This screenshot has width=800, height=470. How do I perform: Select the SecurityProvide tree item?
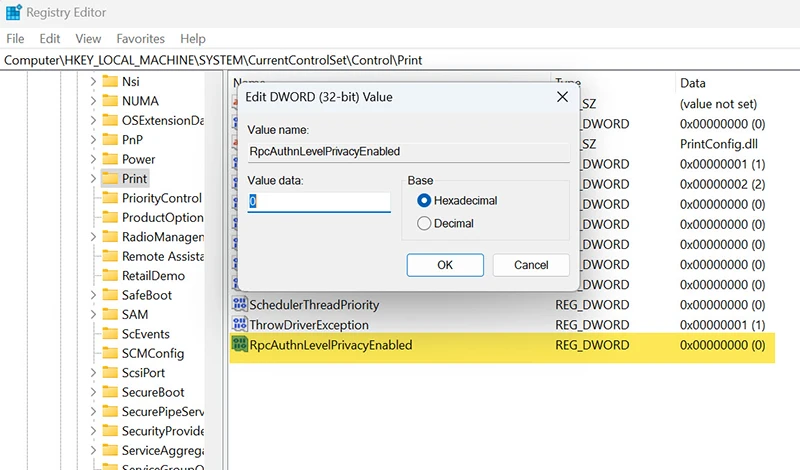(x=162, y=431)
